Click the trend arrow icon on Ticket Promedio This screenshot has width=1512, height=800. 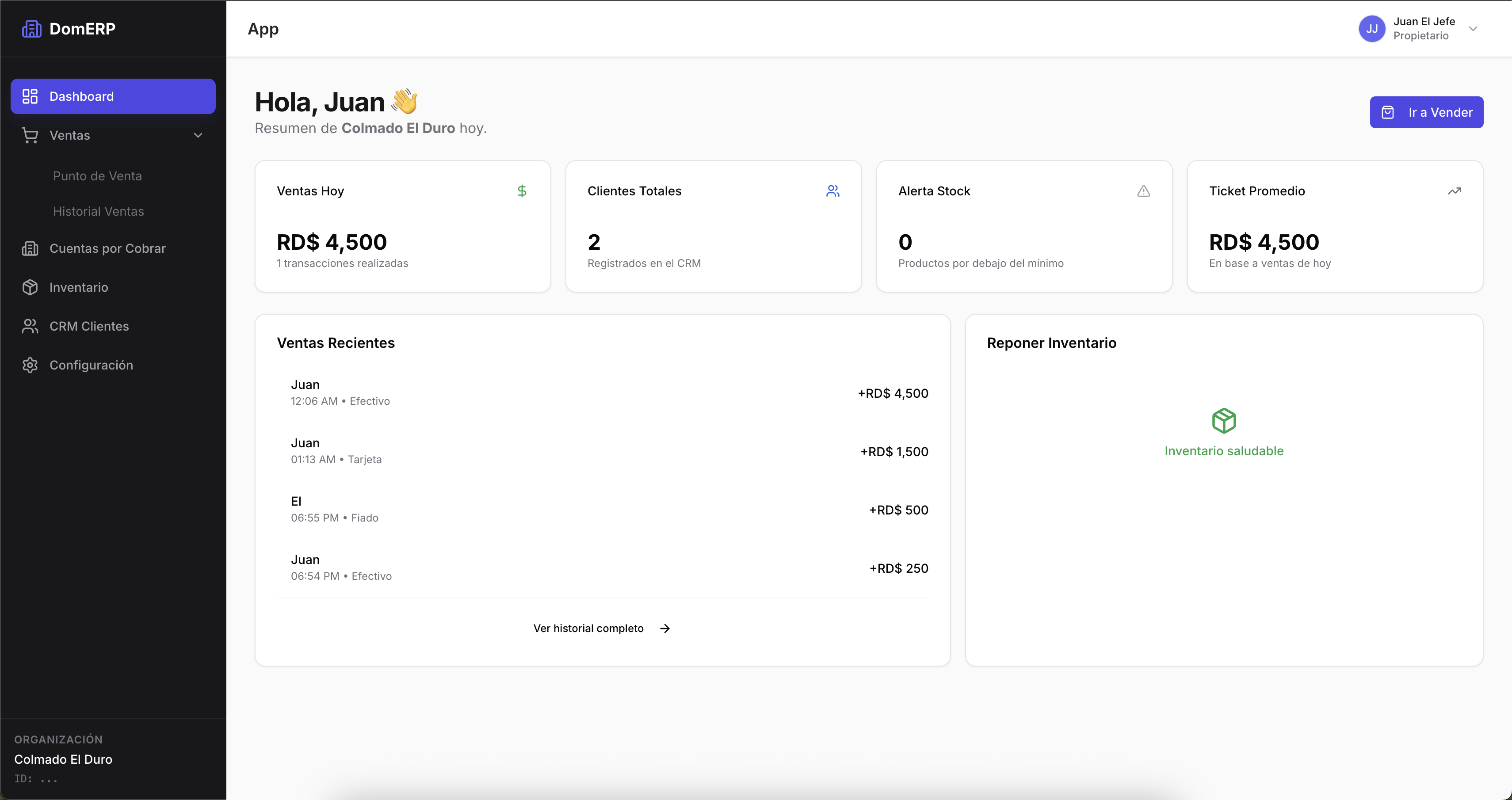pos(1454,191)
